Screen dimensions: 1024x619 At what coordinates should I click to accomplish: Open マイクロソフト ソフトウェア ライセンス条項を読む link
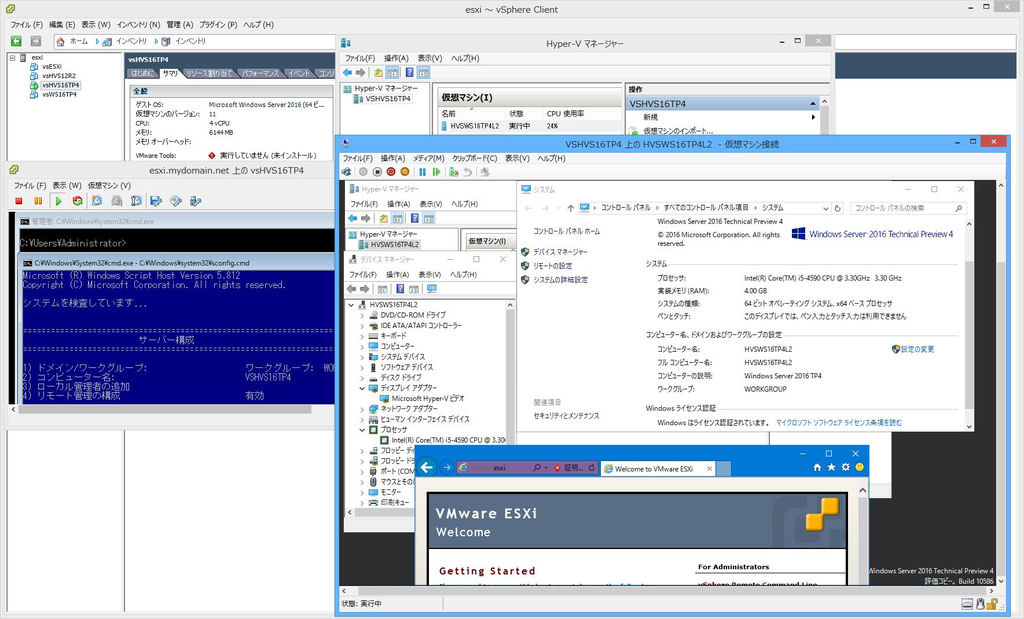(x=839, y=422)
